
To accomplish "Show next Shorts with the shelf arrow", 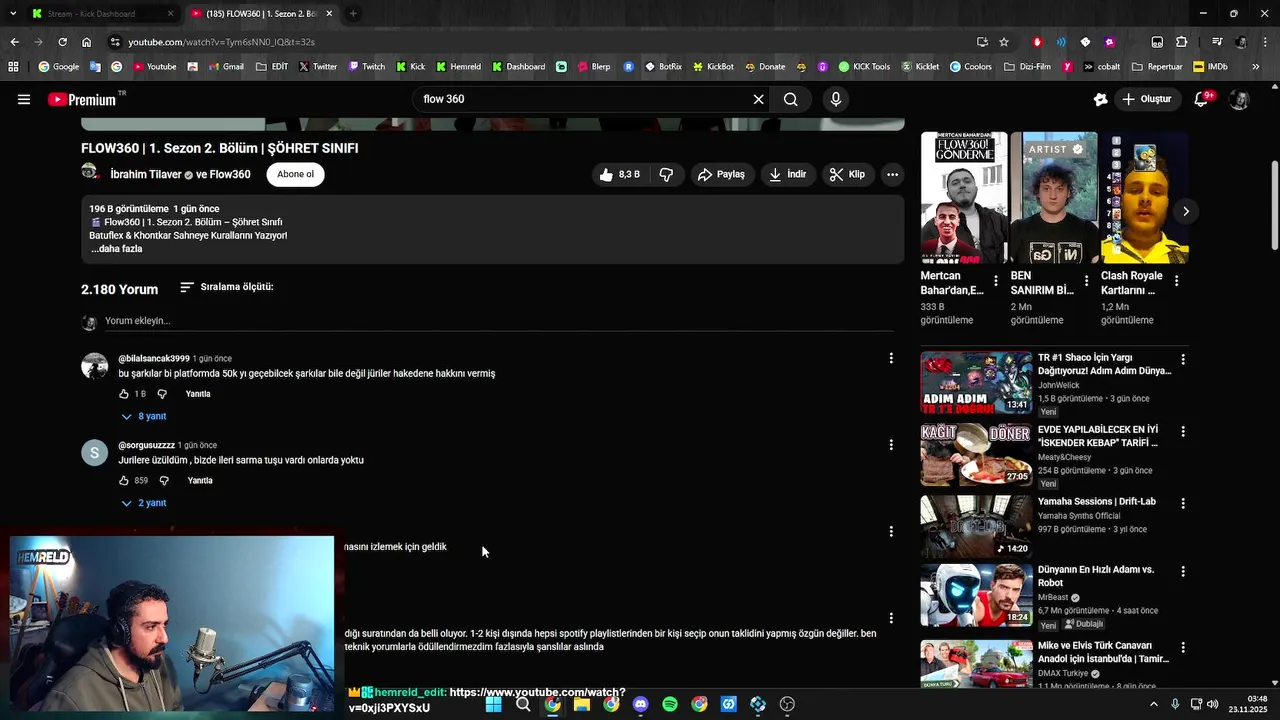I will (x=1186, y=211).
